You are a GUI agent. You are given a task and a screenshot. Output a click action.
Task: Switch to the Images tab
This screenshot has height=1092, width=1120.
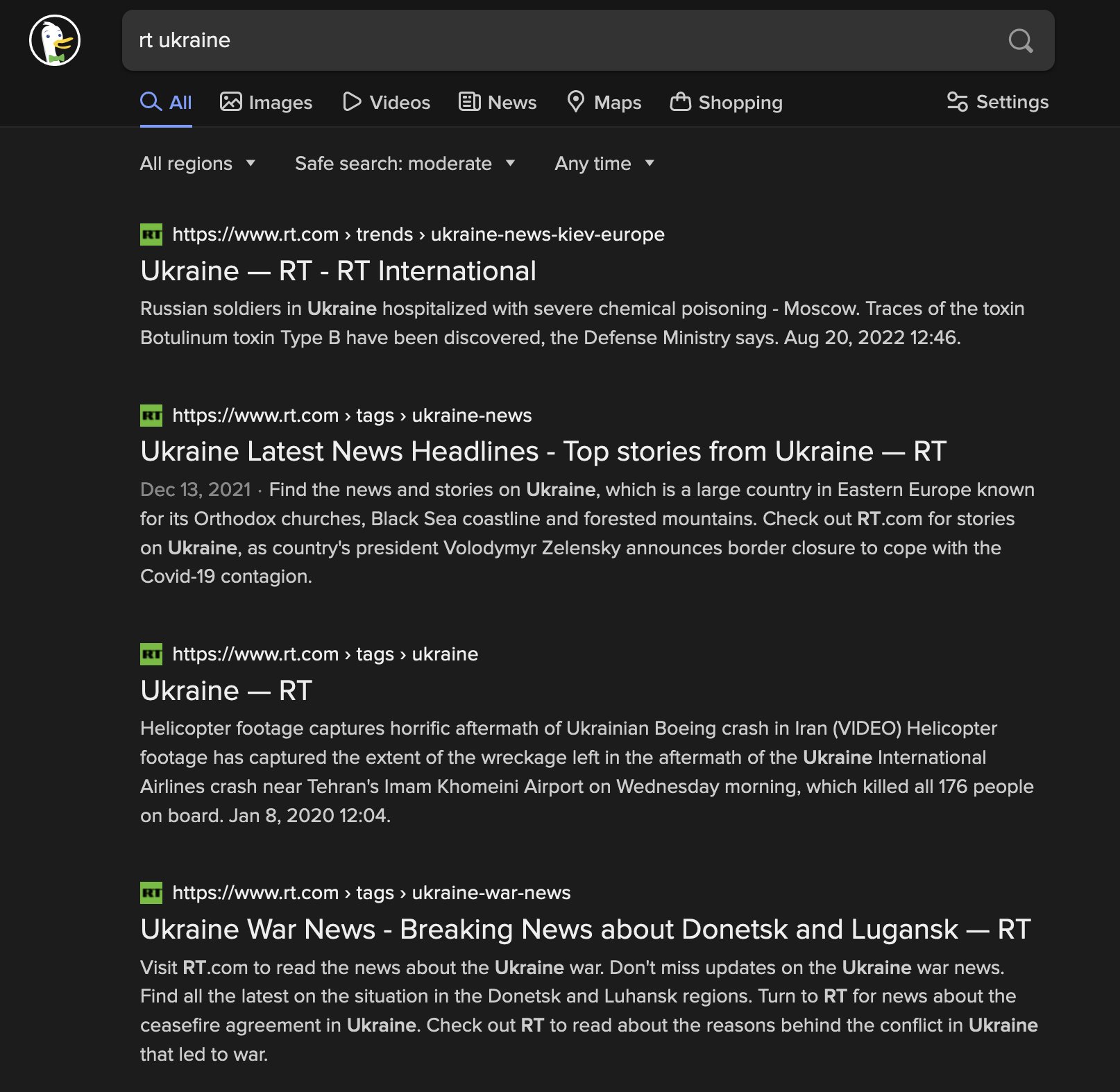(x=266, y=103)
